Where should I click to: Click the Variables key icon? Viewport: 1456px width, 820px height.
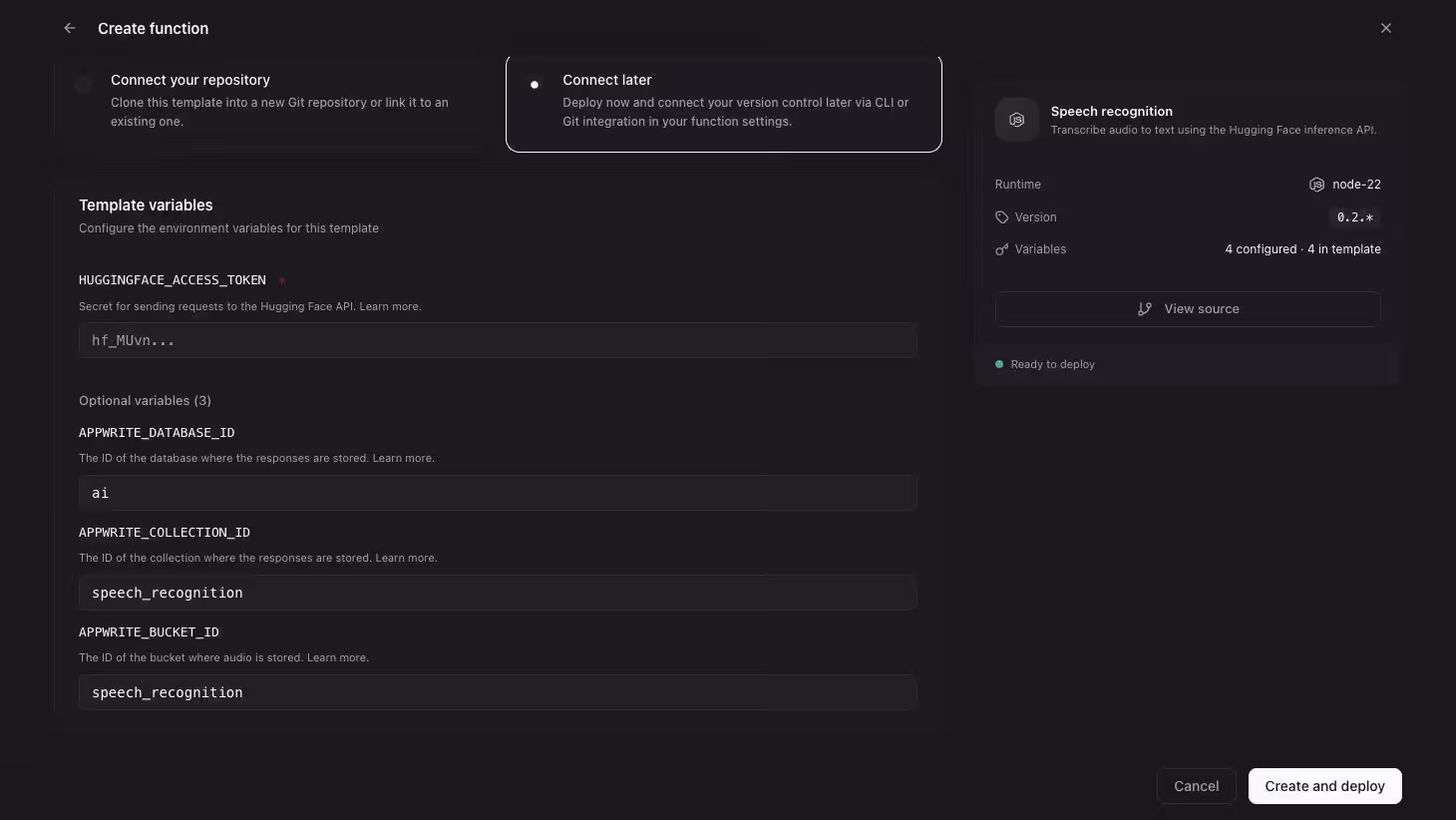click(1002, 249)
